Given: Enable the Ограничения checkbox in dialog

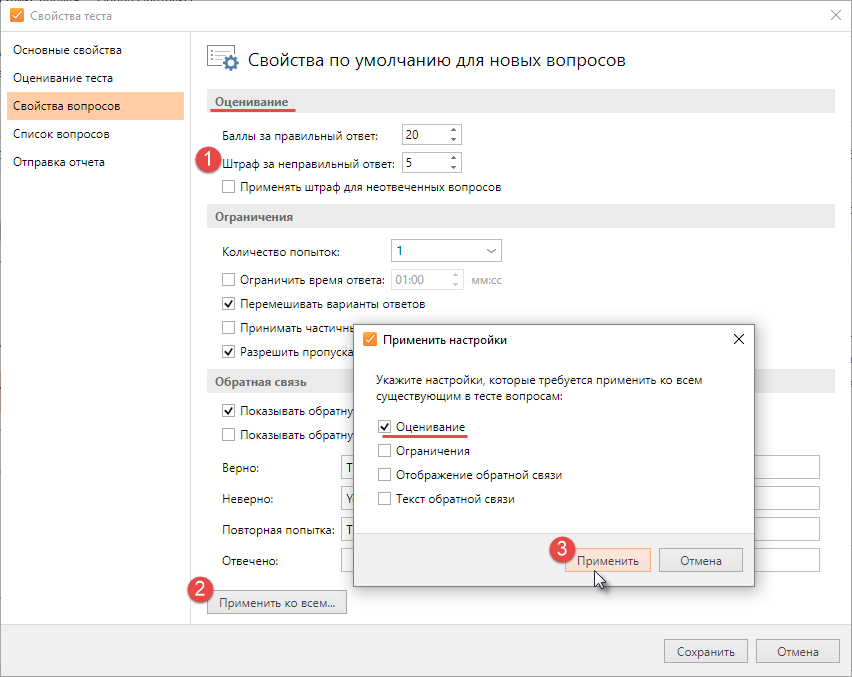Looking at the screenshot, I should click(x=384, y=451).
